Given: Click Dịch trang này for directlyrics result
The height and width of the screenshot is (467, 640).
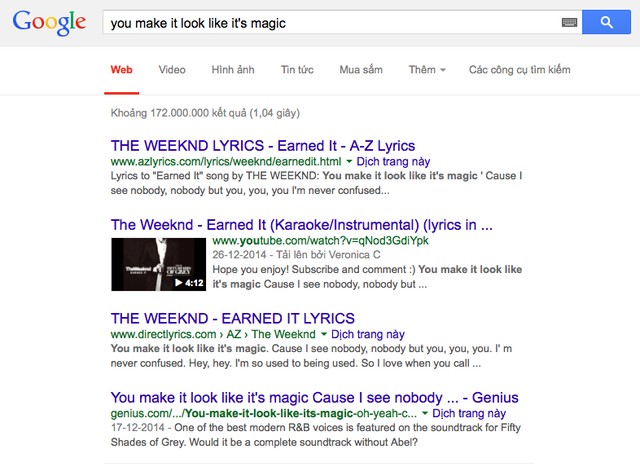Looking at the screenshot, I should pyautogui.click(x=368, y=334).
